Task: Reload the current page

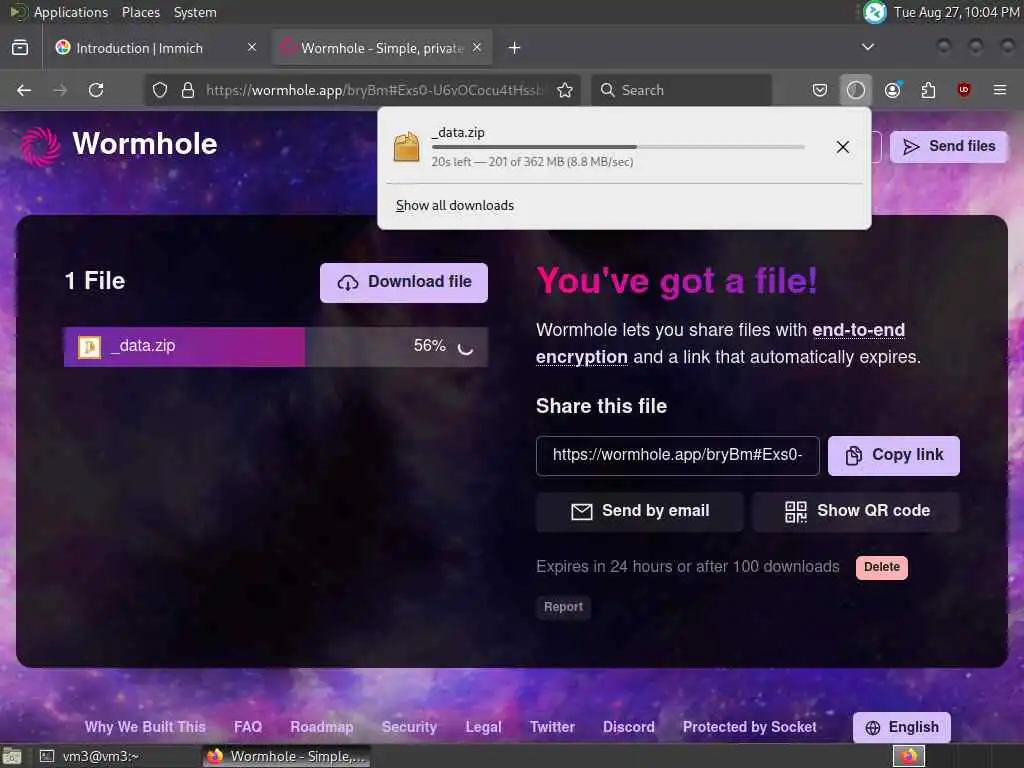Action: tap(96, 90)
